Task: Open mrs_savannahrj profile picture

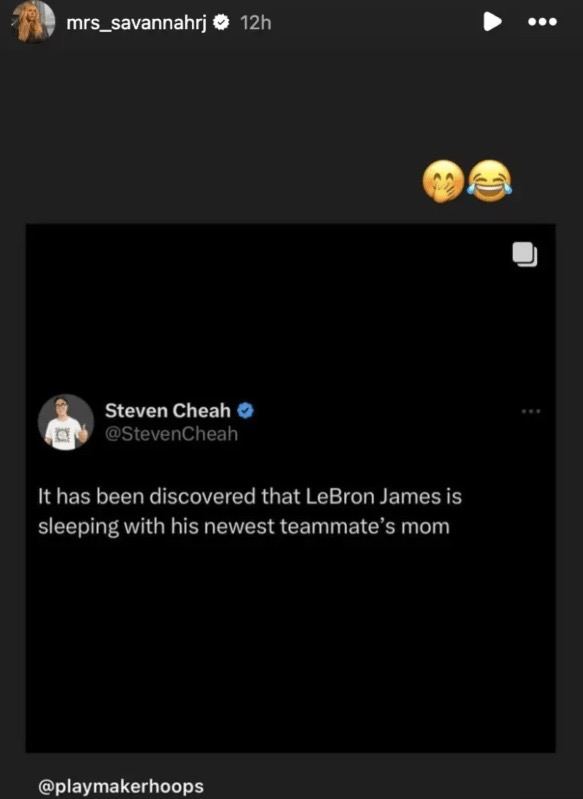Action: click(x=35, y=22)
